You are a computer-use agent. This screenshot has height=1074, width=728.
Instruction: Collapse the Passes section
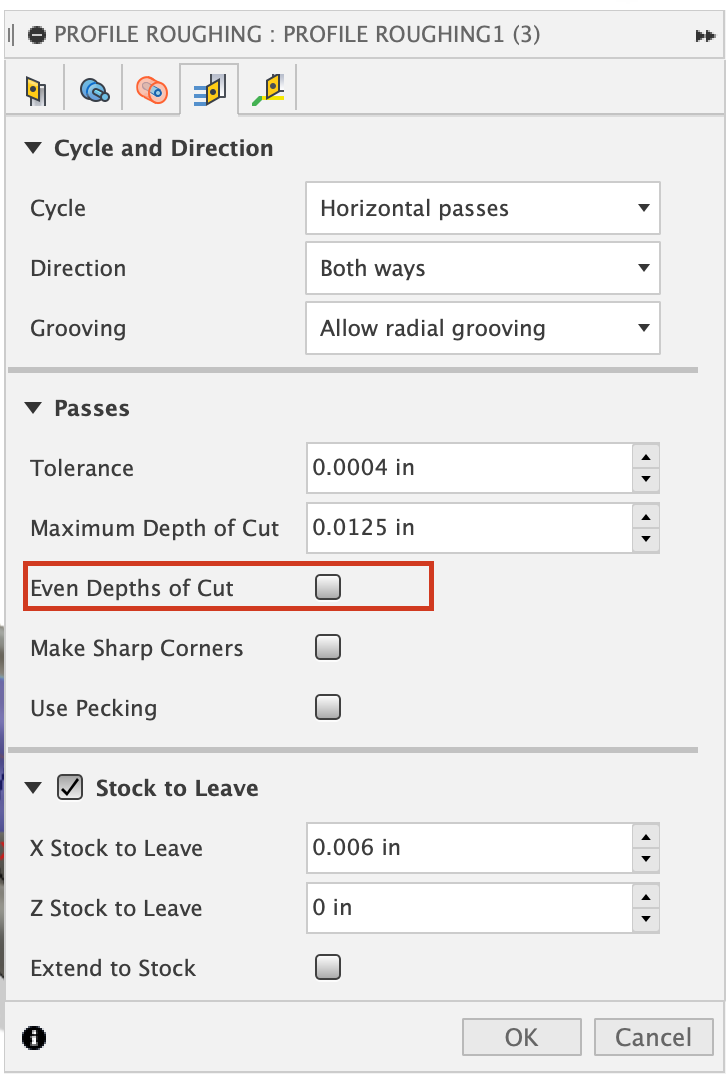(33, 407)
